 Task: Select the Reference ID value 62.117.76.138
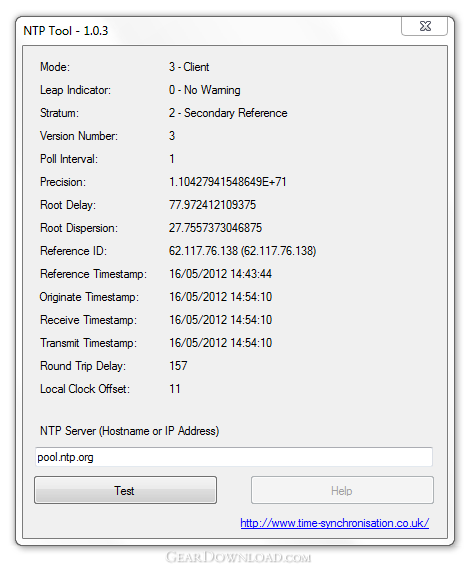(242, 251)
